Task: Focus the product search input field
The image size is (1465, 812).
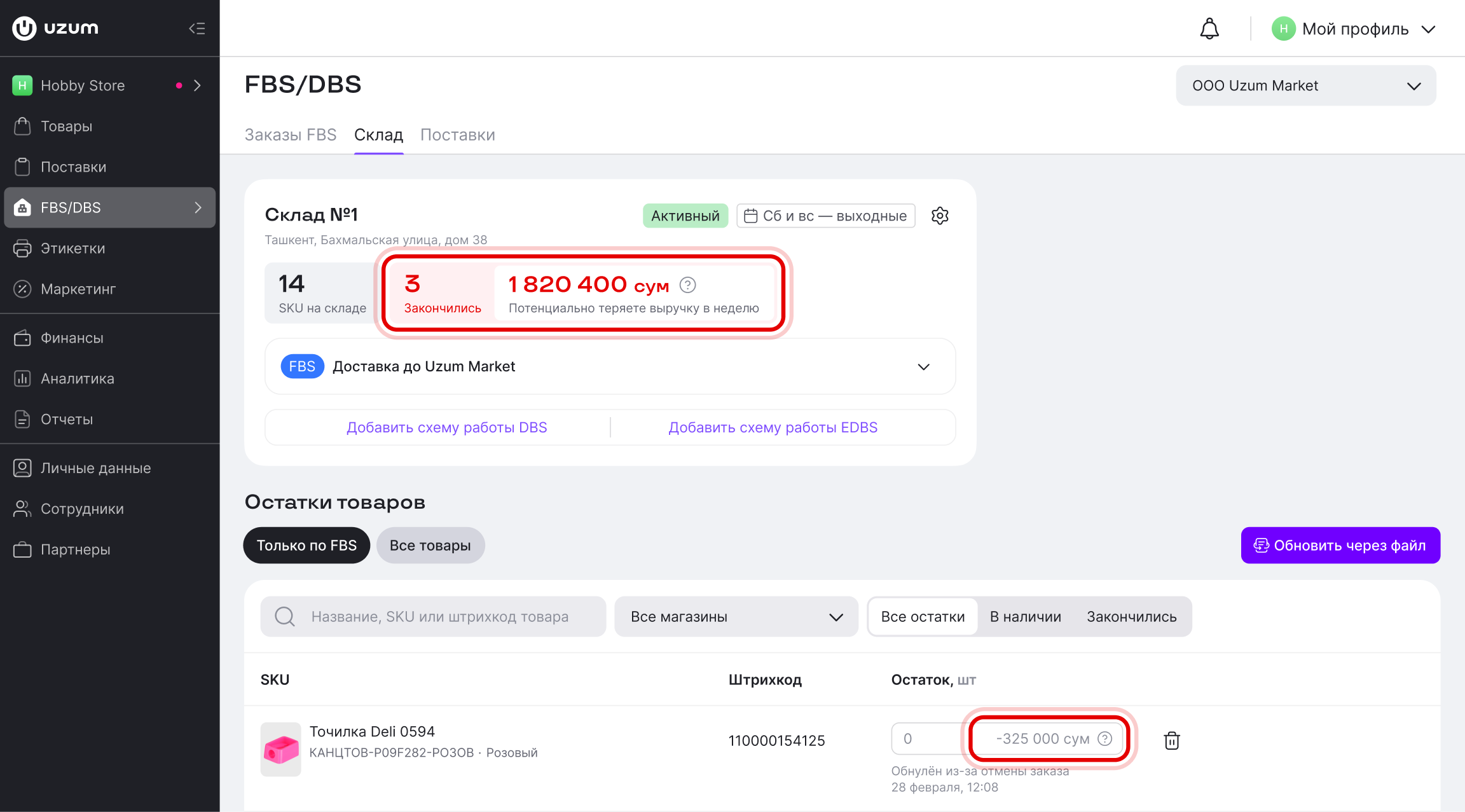Action: point(433,616)
